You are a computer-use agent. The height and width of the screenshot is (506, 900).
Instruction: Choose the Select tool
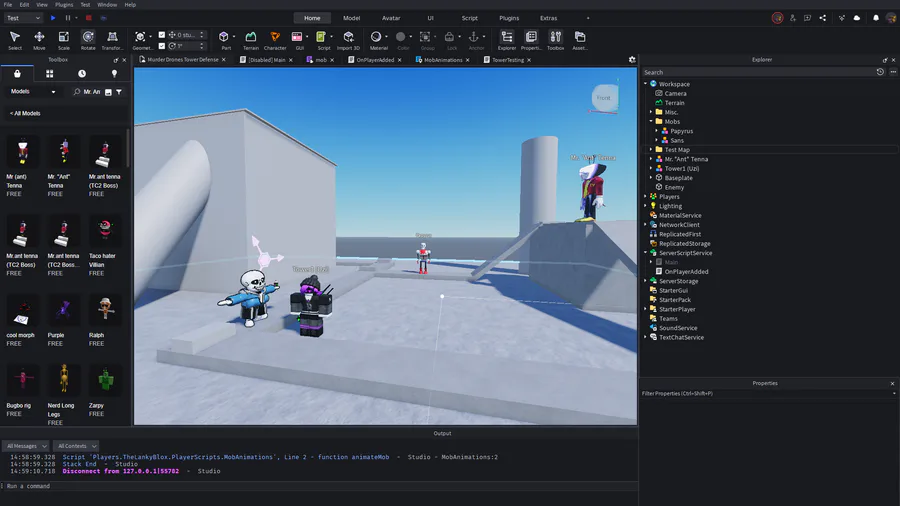(x=15, y=40)
